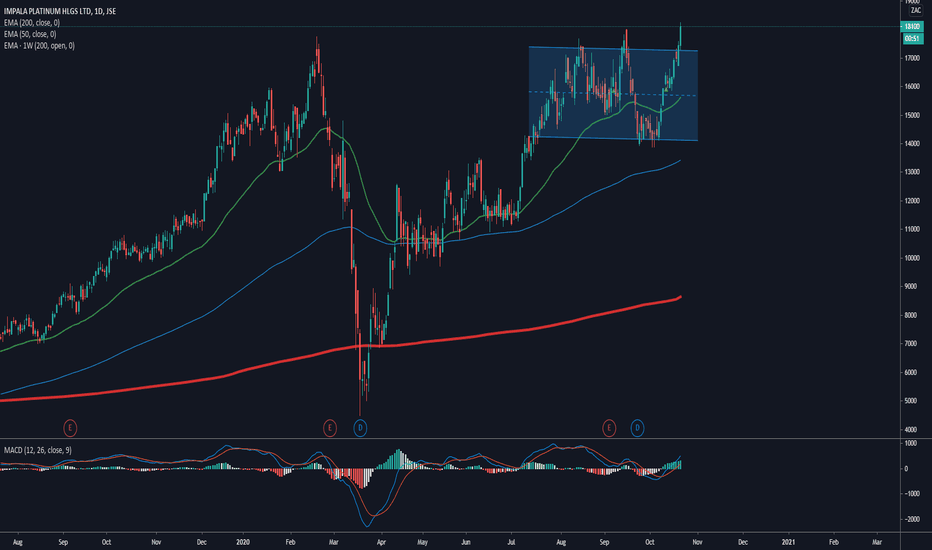Viewport: 932px width, 550px height.
Task: Click the dashed midline of the blue channel
Action: coord(613,93)
